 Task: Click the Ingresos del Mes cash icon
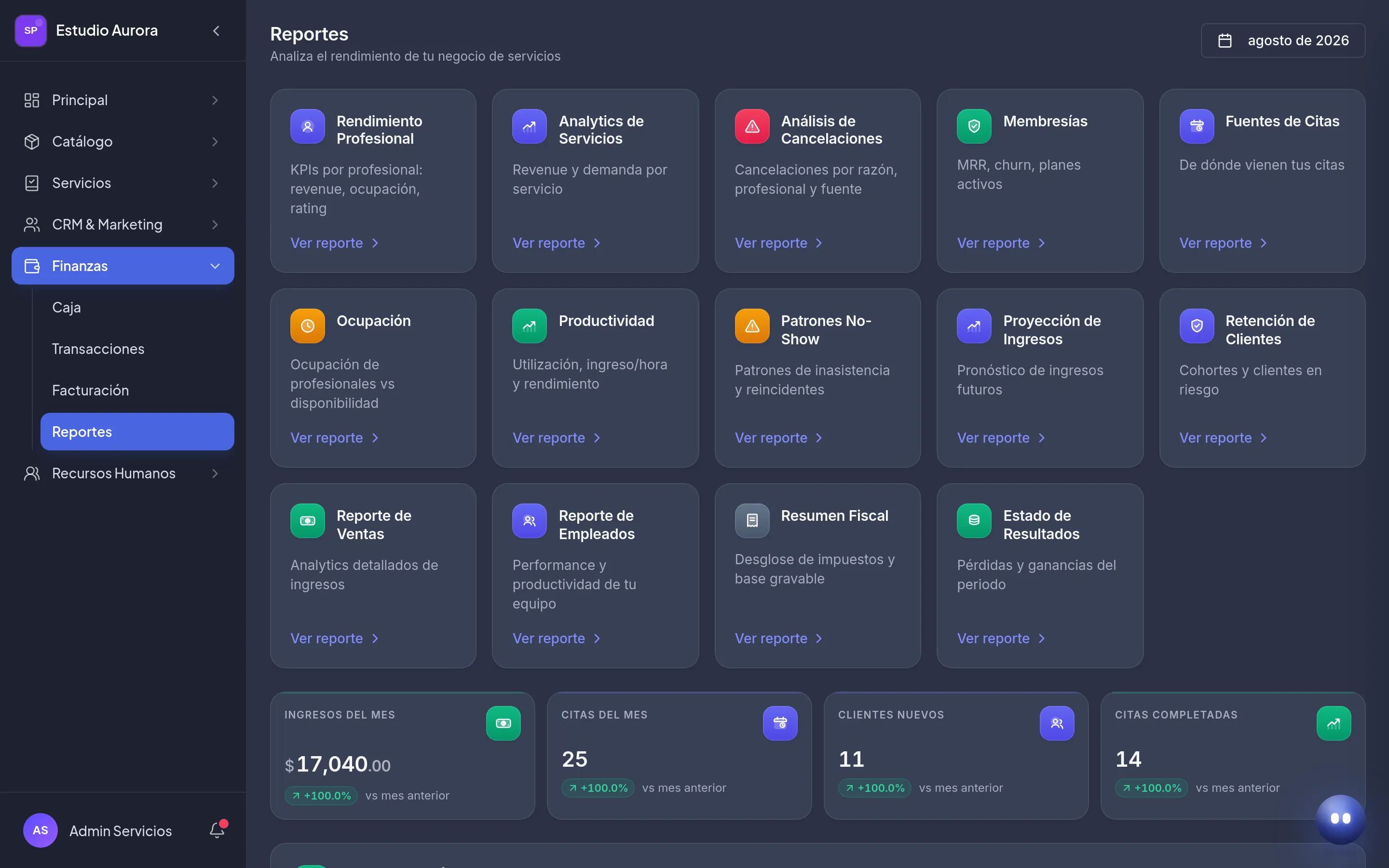(x=504, y=723)
